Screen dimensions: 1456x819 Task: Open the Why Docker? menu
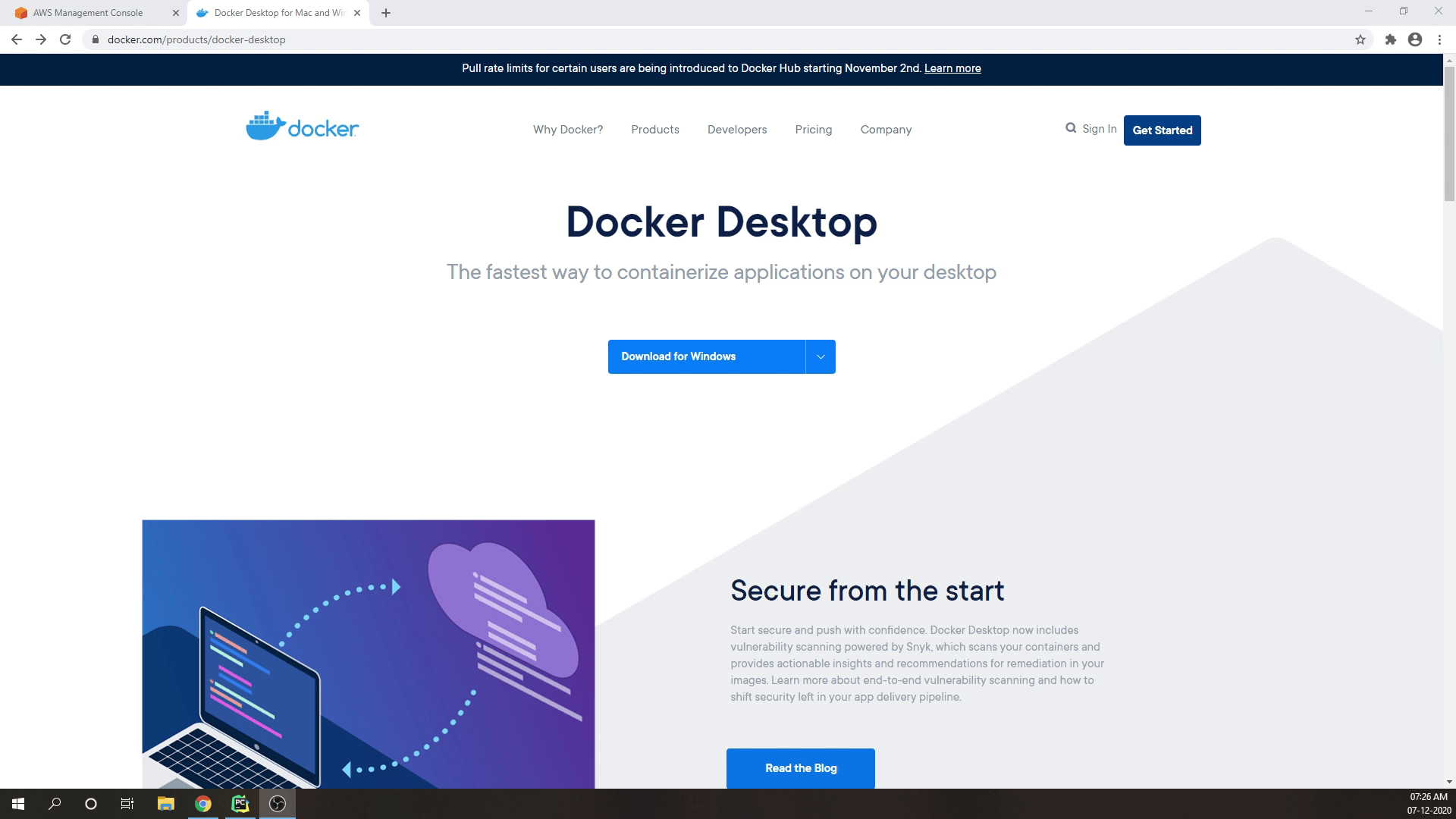tap(568, 130)
